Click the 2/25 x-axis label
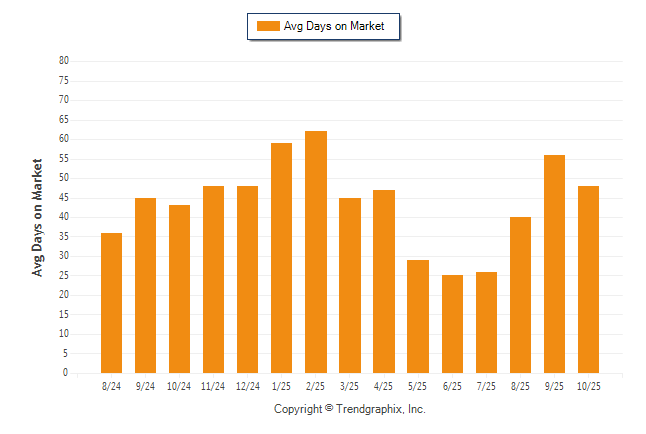The image size is (646, 434). point(316,385)
